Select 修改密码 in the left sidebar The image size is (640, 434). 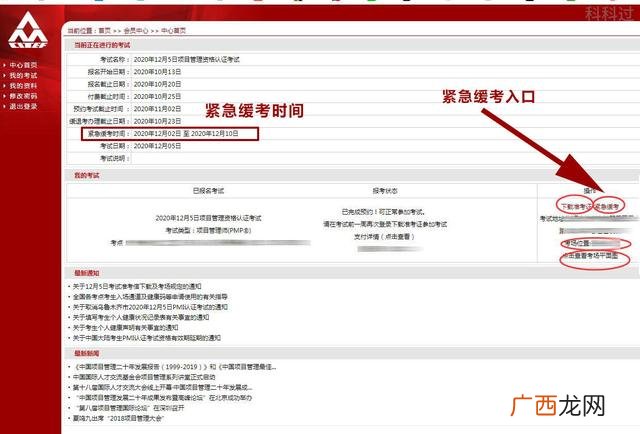tap(23, 96)
